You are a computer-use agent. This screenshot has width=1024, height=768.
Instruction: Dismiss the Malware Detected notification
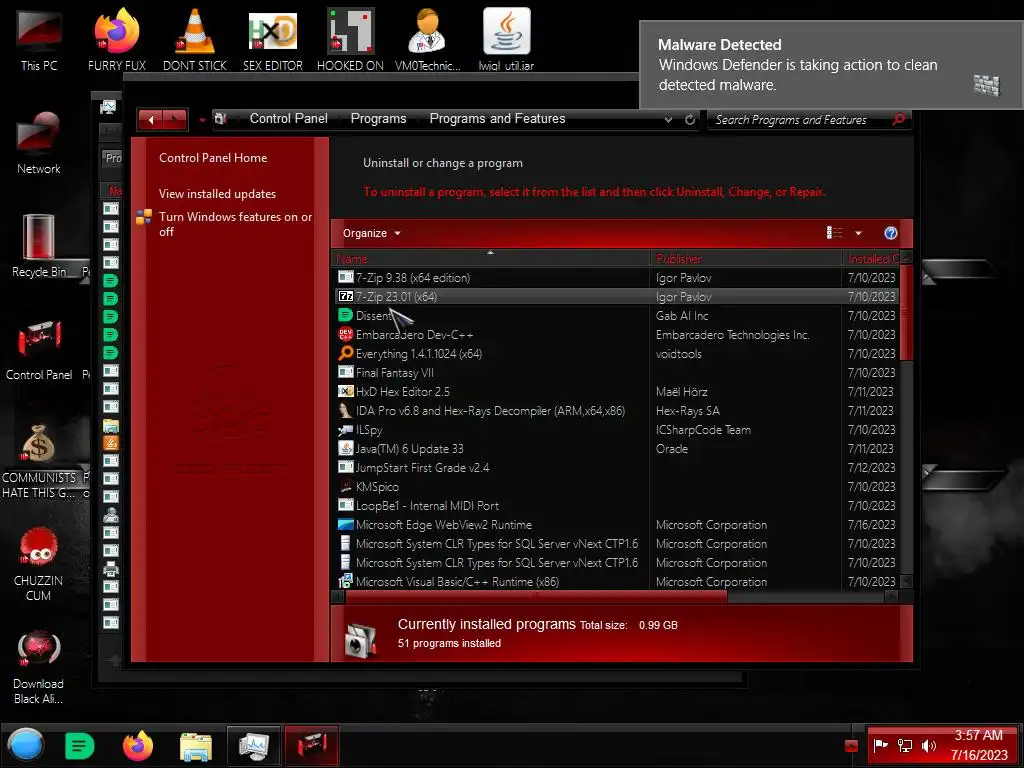831,65
